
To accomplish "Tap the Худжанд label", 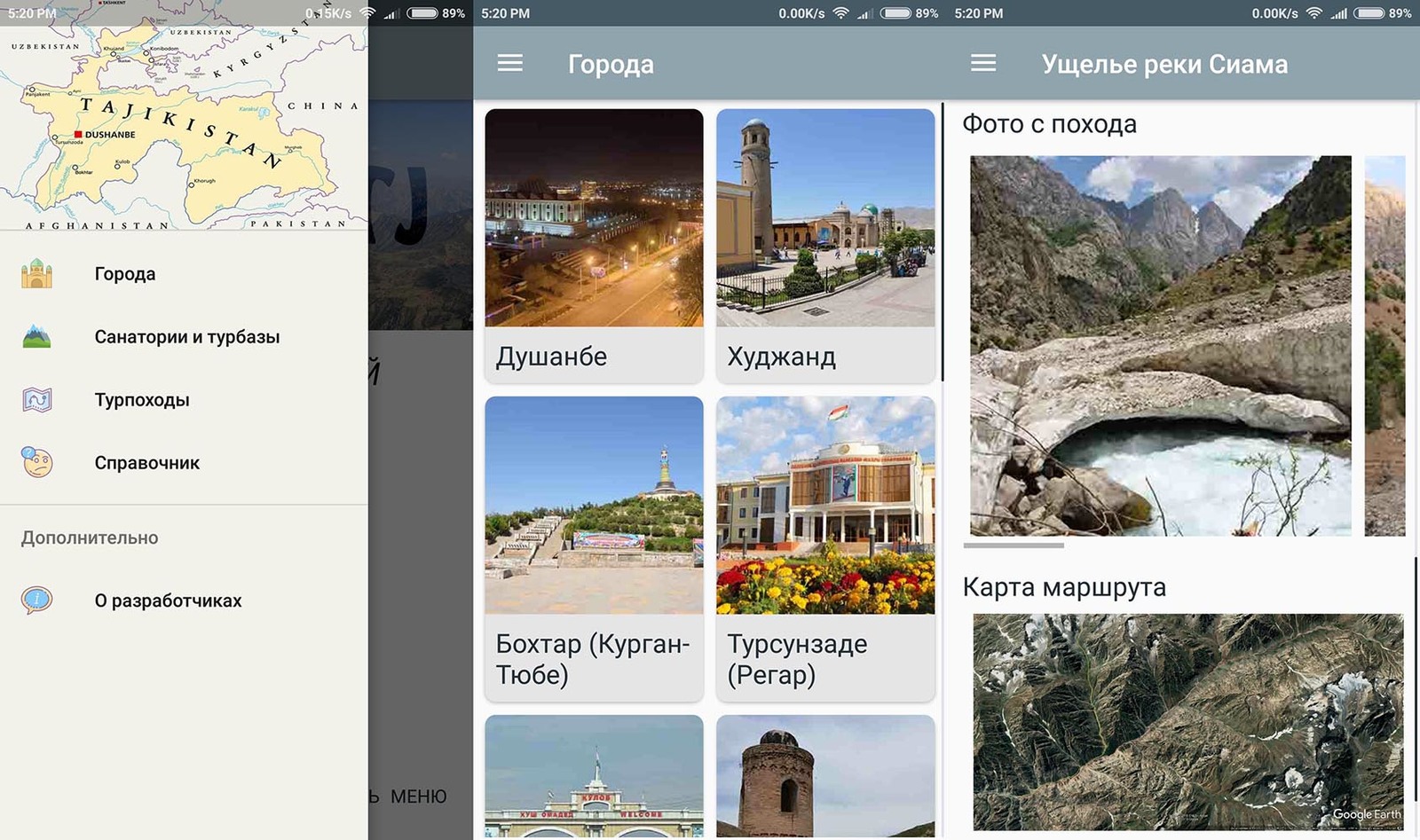I will 781,357.
